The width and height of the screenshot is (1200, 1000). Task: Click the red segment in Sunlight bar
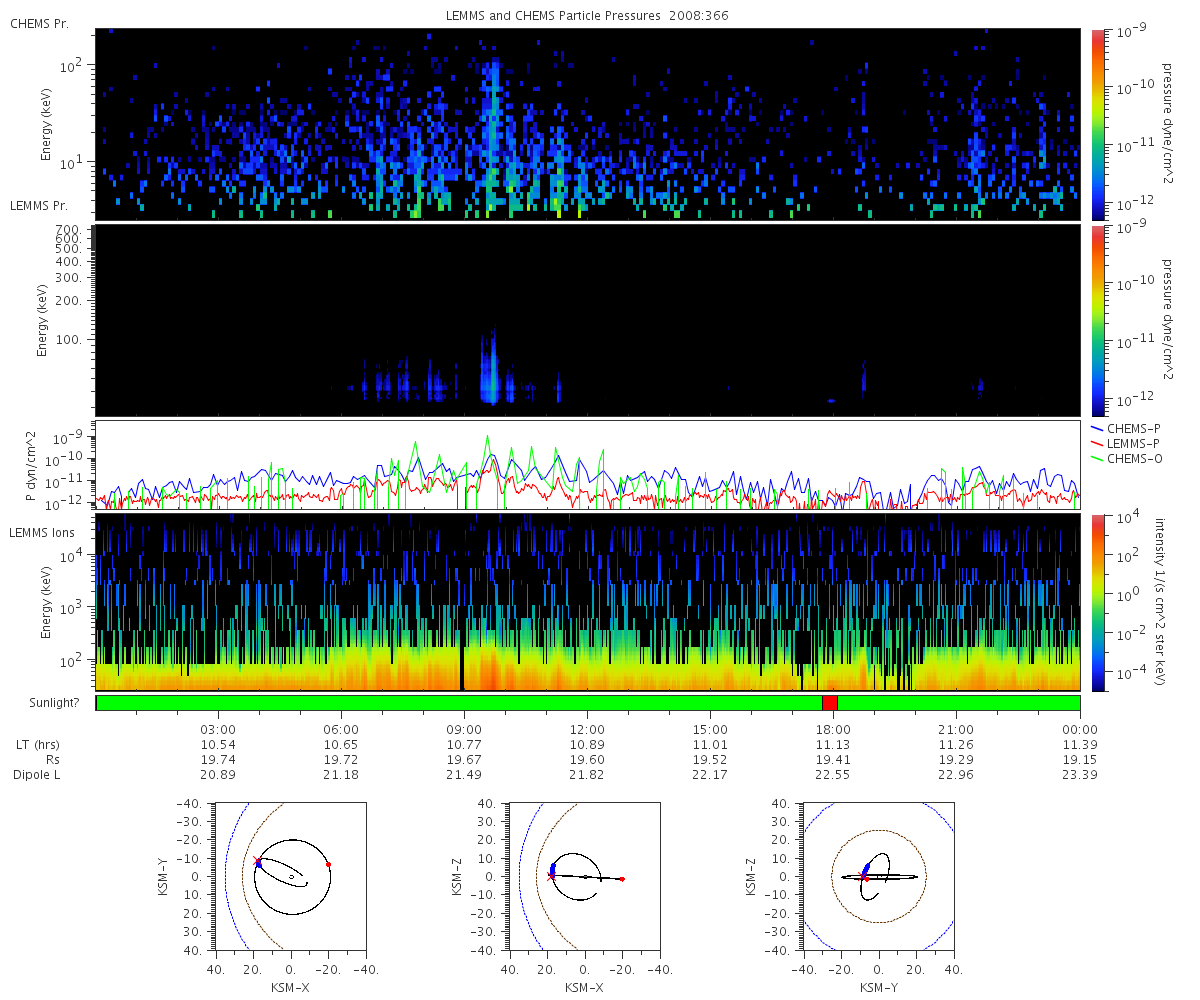pyautogui.click(x=829, y=703)
